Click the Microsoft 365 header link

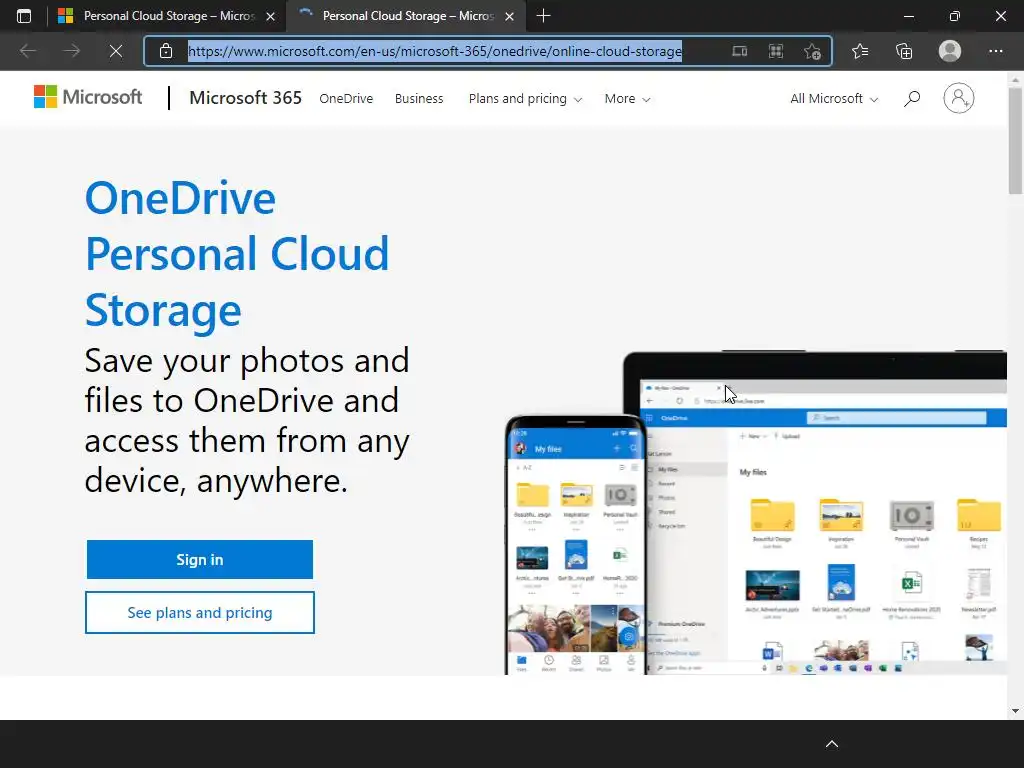pos(246,98)
